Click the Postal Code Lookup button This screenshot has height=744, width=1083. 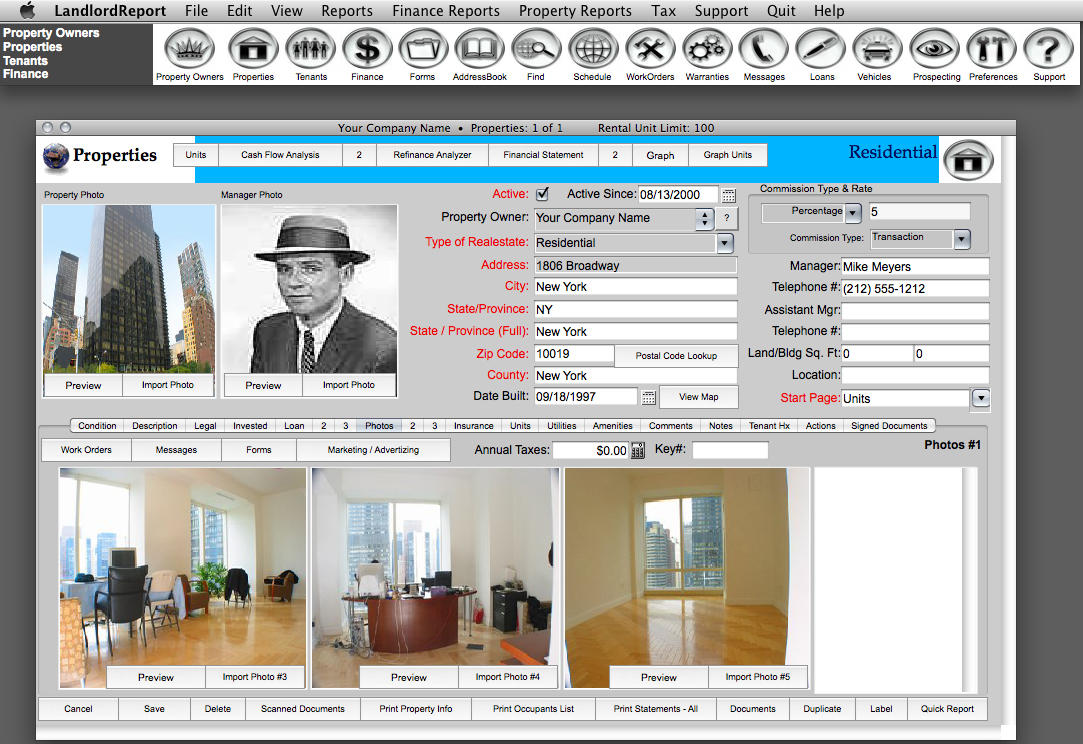click(x=676, y=356)
